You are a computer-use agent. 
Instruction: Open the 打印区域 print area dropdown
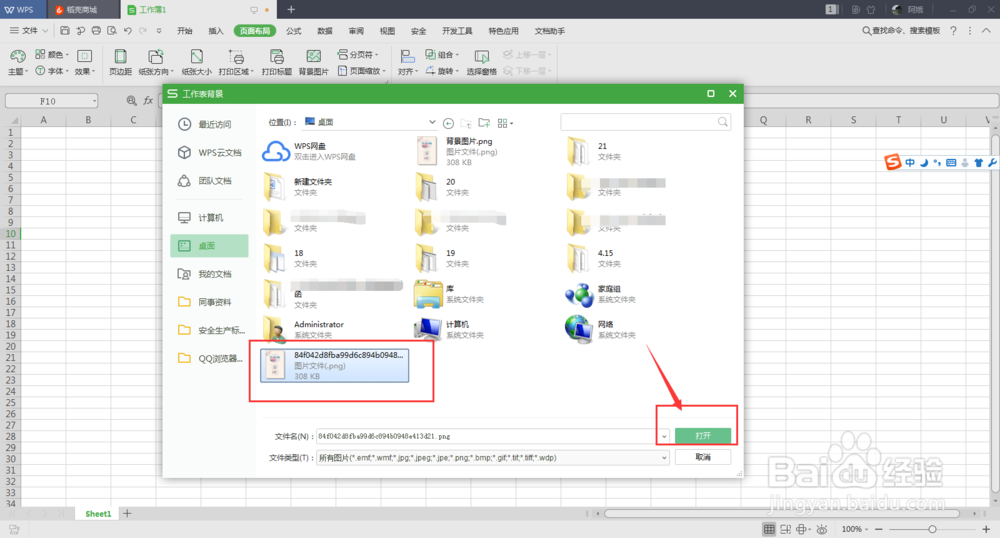click(x=236, y=62)
